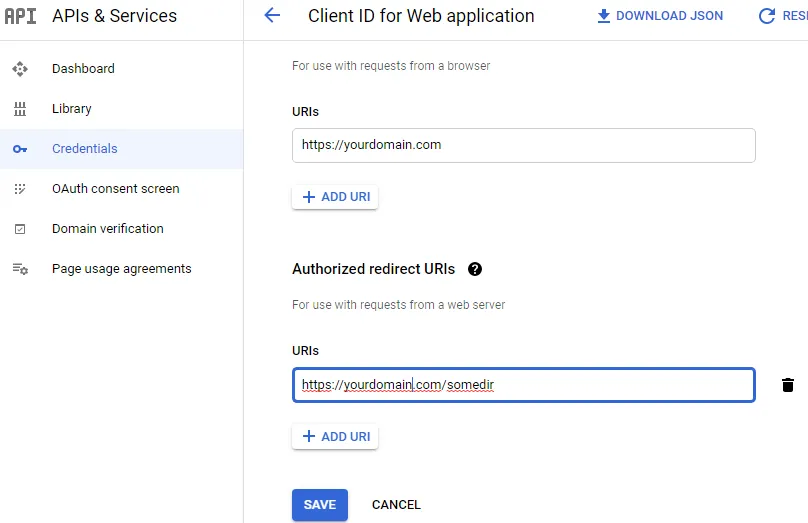
Task: Delete the redirect URI with trash icon
Action: [x=788, y=385]
